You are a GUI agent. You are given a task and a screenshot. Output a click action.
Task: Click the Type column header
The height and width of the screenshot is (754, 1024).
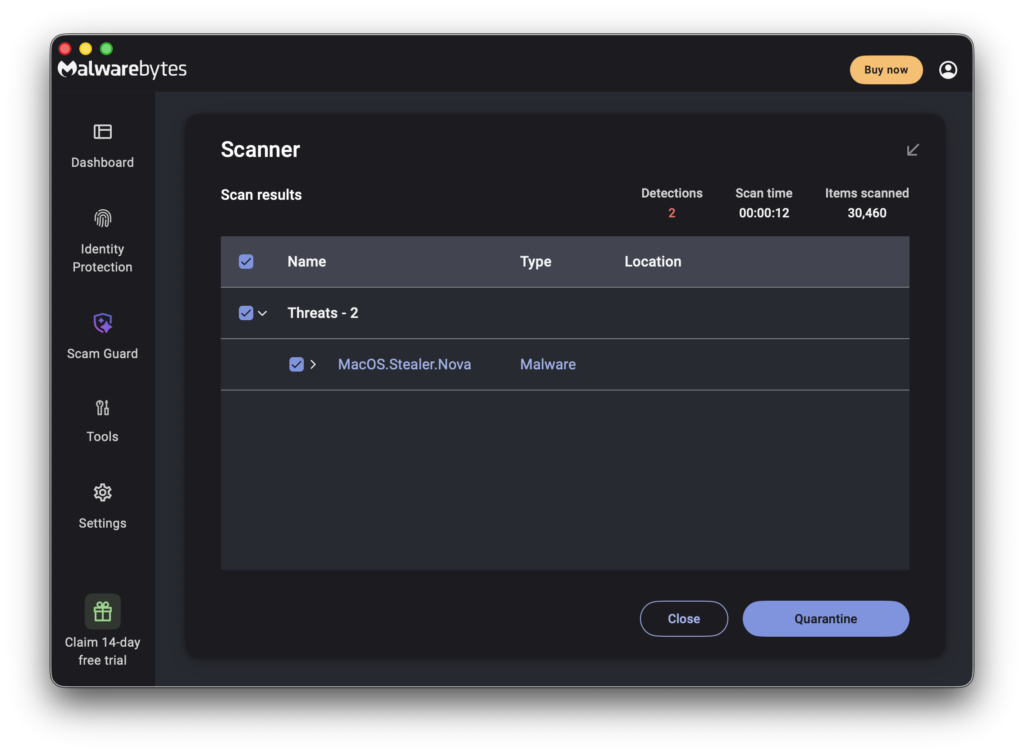[x=536, y=262]
